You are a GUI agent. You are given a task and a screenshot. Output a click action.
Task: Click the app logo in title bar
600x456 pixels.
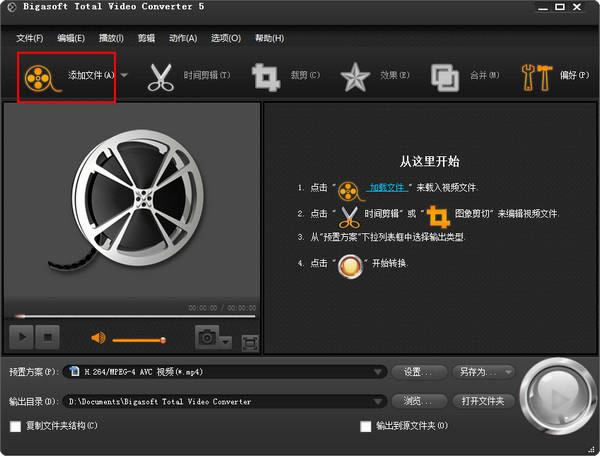pyautogui.click(x=12, y=7)
